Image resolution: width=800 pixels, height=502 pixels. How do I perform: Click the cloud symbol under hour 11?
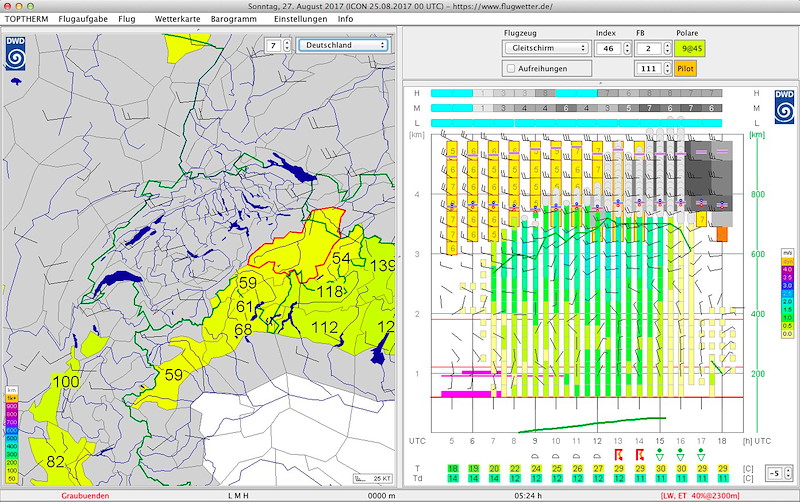pos(577,456)
